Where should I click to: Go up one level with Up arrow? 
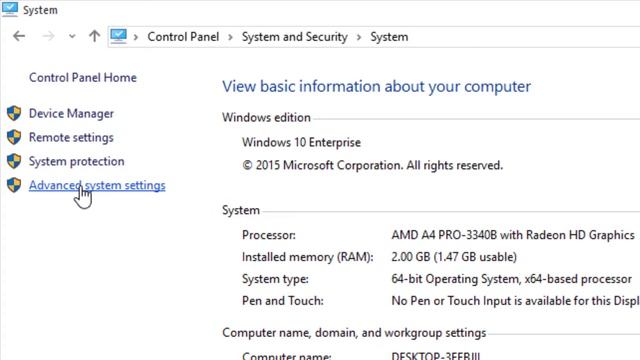[94, 36]
